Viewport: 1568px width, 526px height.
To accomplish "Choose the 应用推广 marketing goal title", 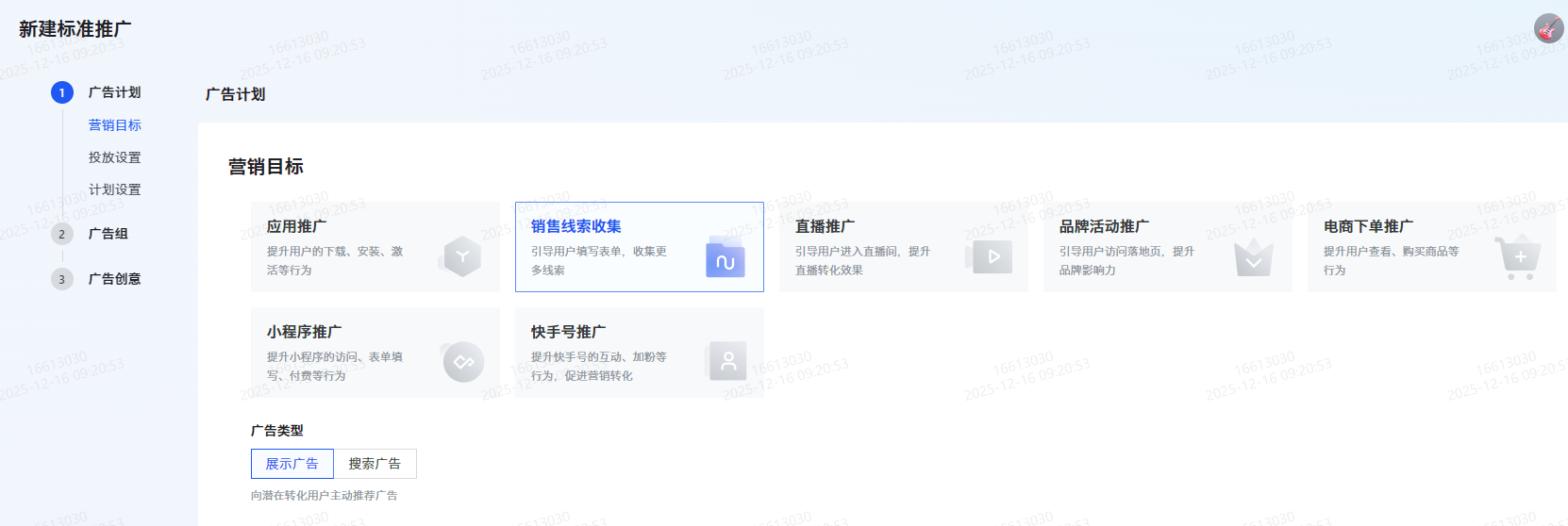I will point(296,226).
